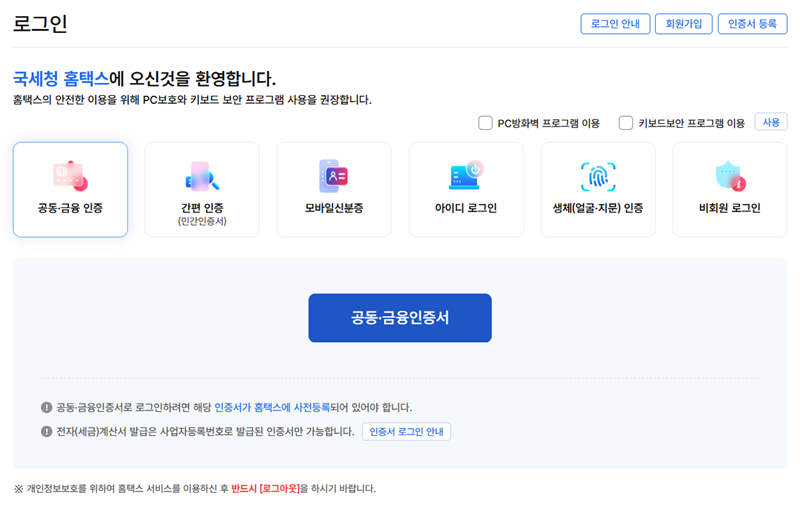This screenshot has width=800, height=518.
Task: Click info icon beside 전자(세금)계산서 발급 notice
Action: click(46, 431)
